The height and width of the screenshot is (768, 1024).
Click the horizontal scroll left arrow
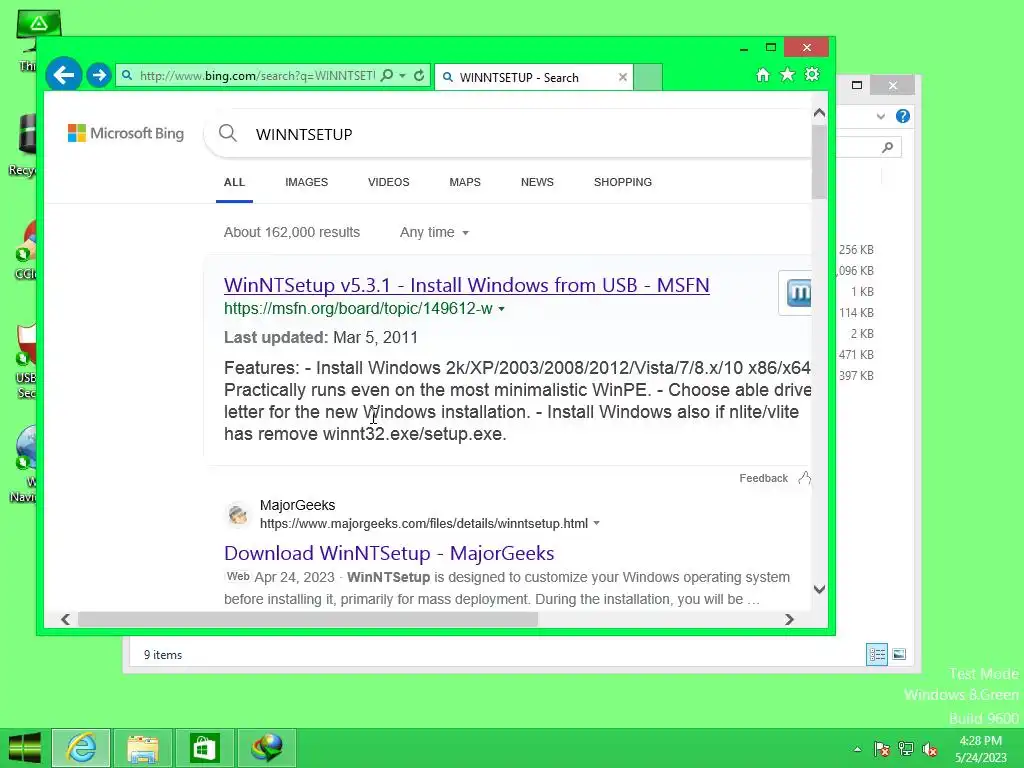65,619
